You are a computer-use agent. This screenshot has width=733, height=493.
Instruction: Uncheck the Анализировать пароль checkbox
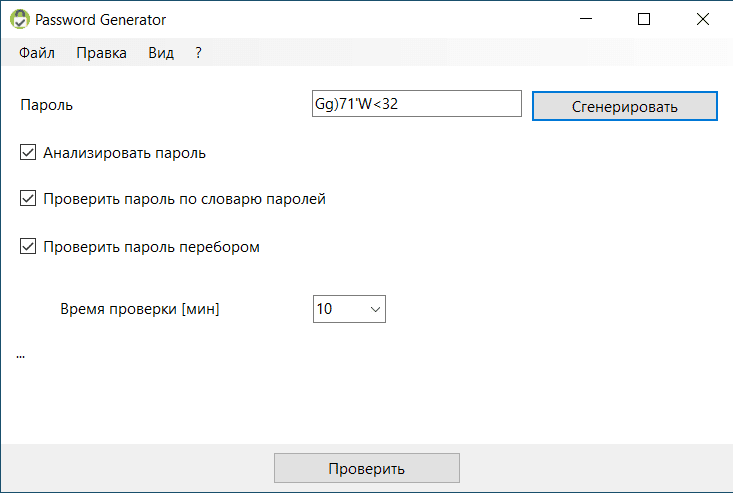click(28, 153)
